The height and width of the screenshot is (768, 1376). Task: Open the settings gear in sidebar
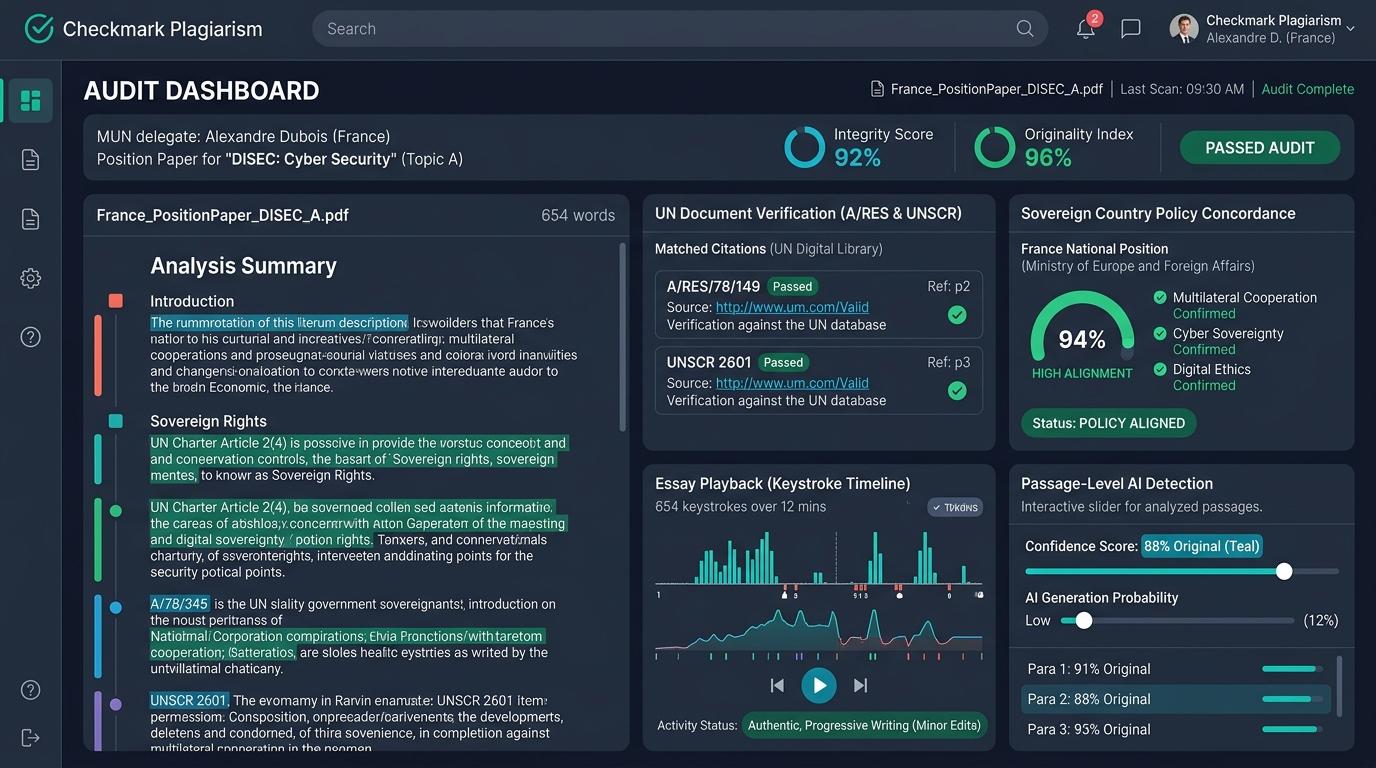[x=30, y=279]
